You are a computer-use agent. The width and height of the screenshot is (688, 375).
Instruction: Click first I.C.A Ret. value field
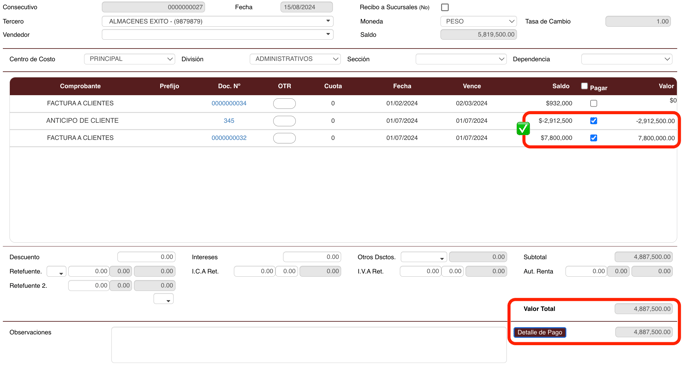[x=254, y=271]
